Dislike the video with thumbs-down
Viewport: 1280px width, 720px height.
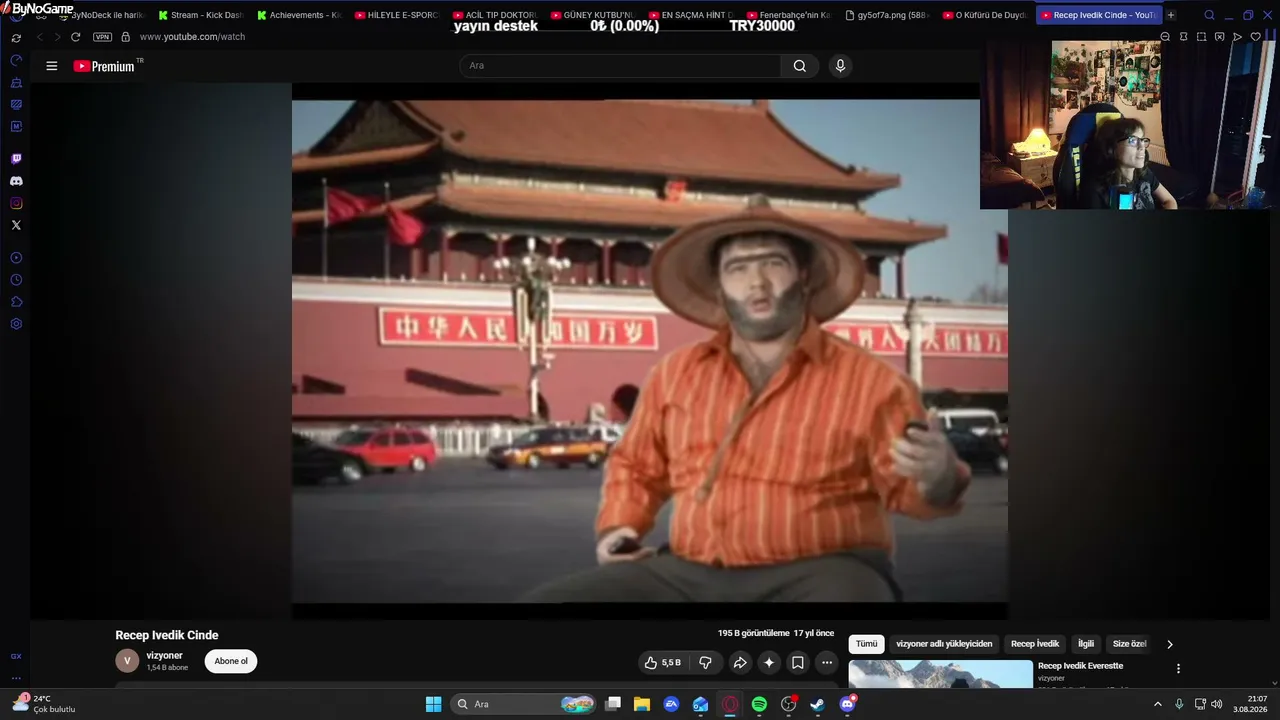(x=705, y=662)
